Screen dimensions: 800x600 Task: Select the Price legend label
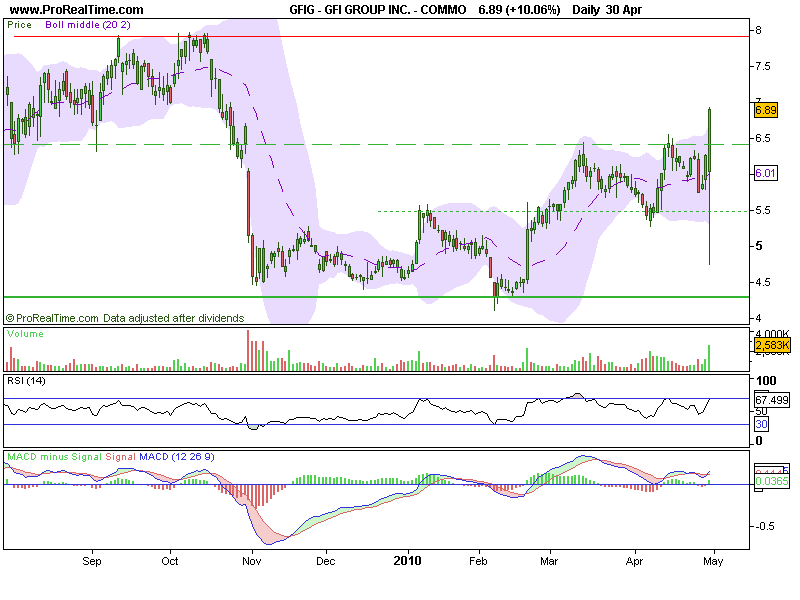19,24
